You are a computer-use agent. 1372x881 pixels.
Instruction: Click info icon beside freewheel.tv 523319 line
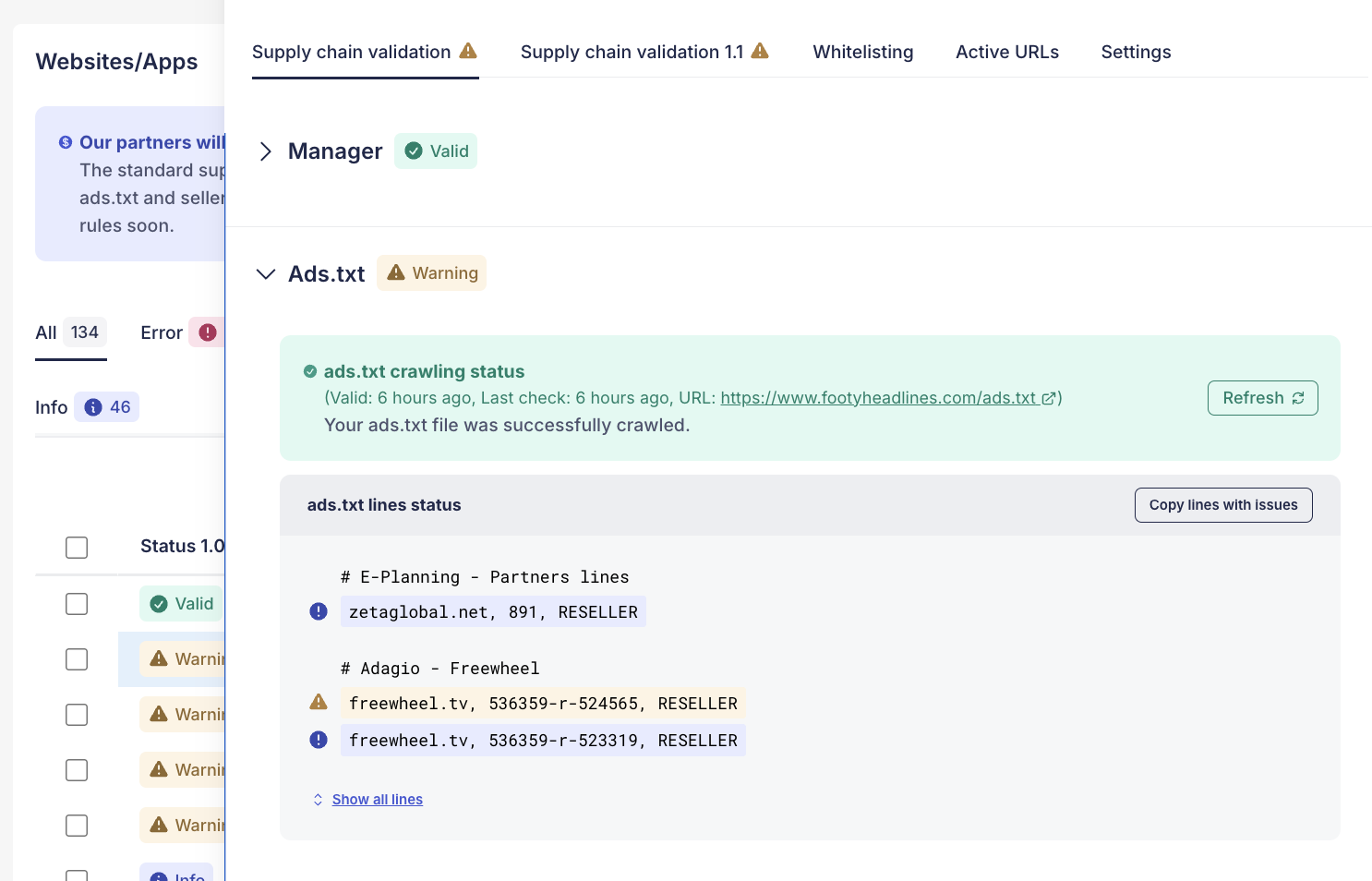(319, 740)
